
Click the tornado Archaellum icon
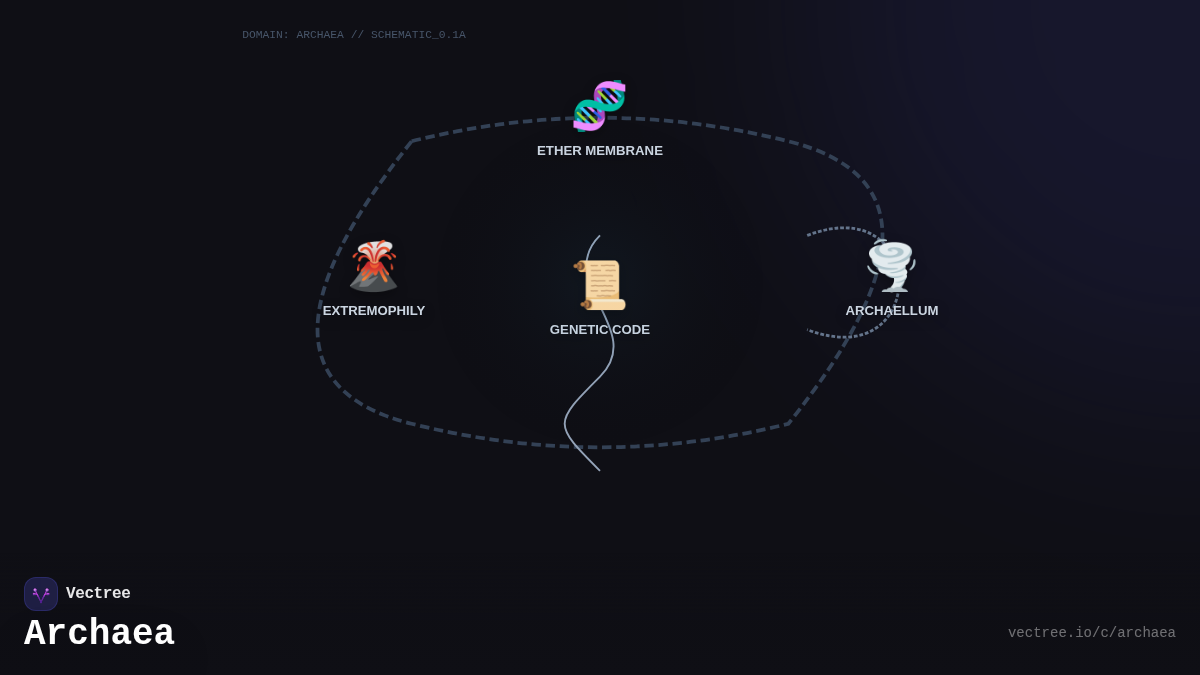891,266
